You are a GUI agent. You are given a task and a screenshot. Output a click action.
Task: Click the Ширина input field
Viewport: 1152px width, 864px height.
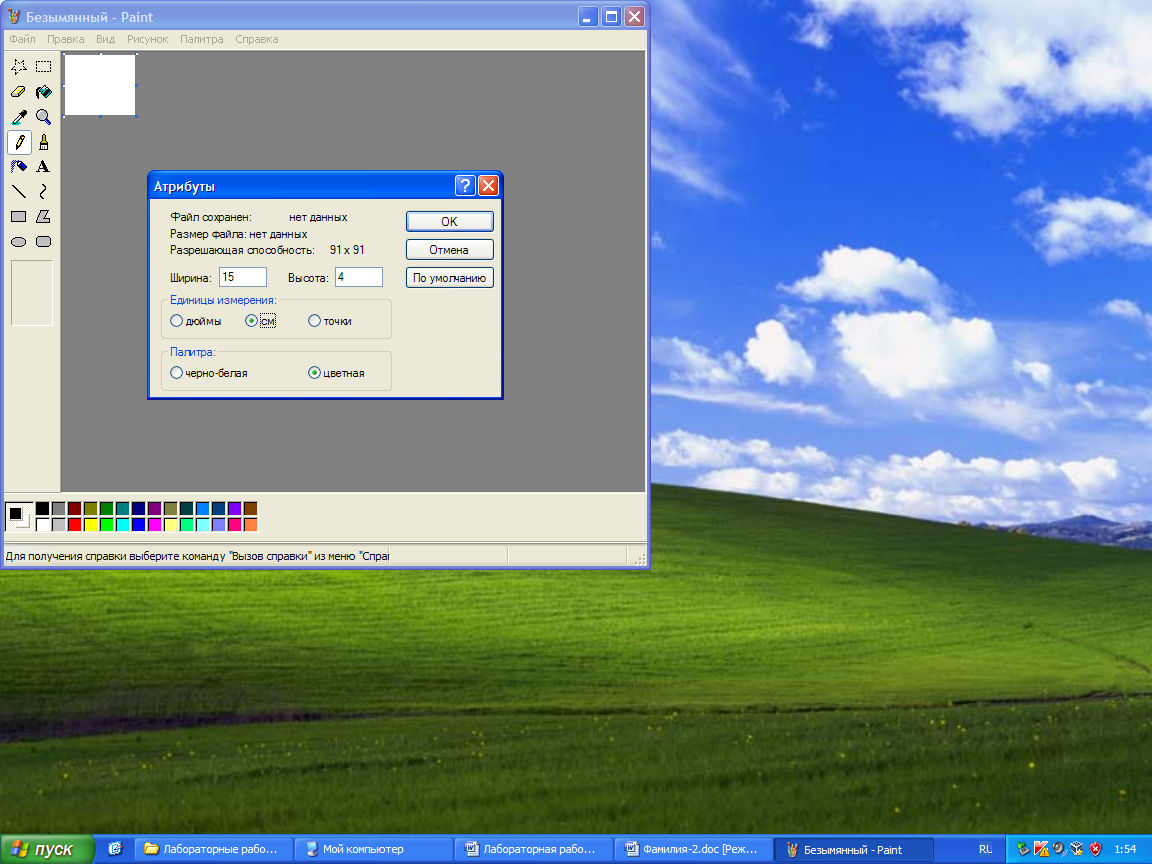(243, 277)
